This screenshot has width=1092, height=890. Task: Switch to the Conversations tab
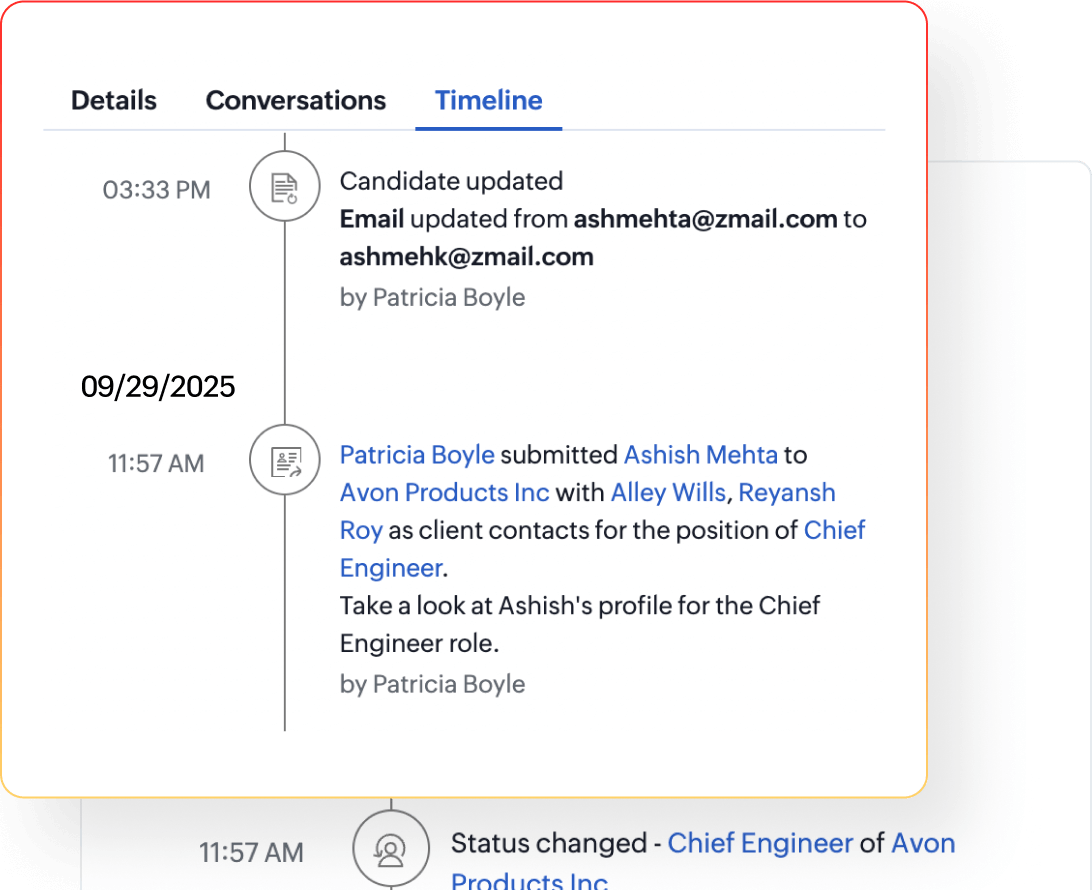(x=295, y=100)
